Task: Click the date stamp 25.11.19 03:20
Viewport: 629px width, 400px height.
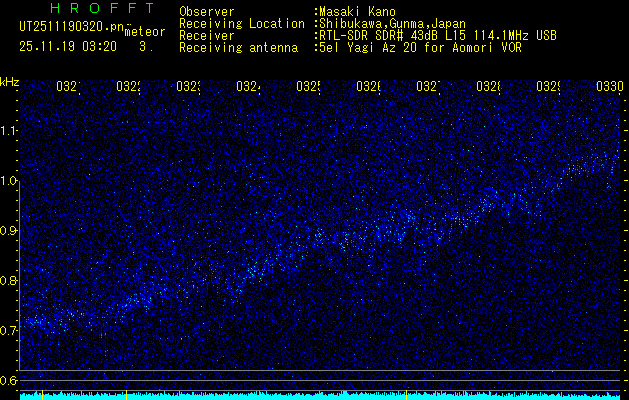Action: tap(68, 47)
